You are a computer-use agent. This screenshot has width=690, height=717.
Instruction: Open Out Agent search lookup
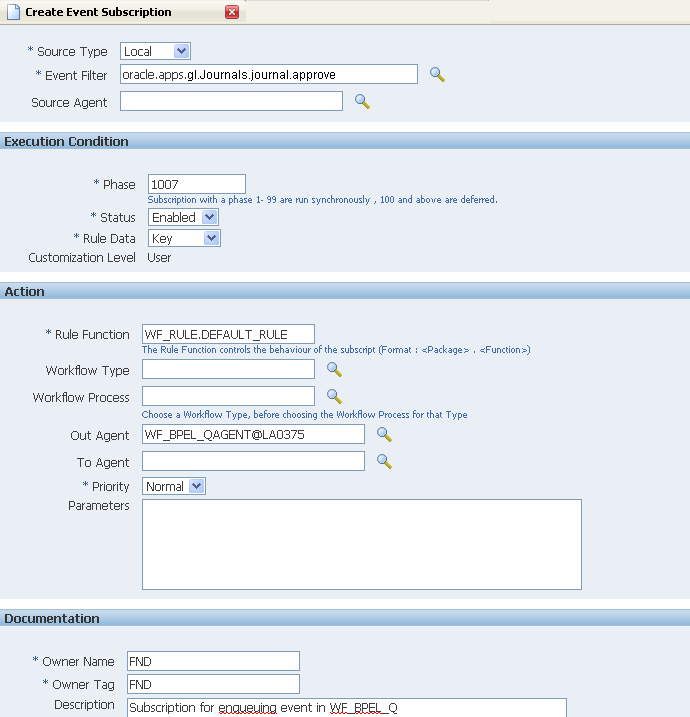[384, 434]
